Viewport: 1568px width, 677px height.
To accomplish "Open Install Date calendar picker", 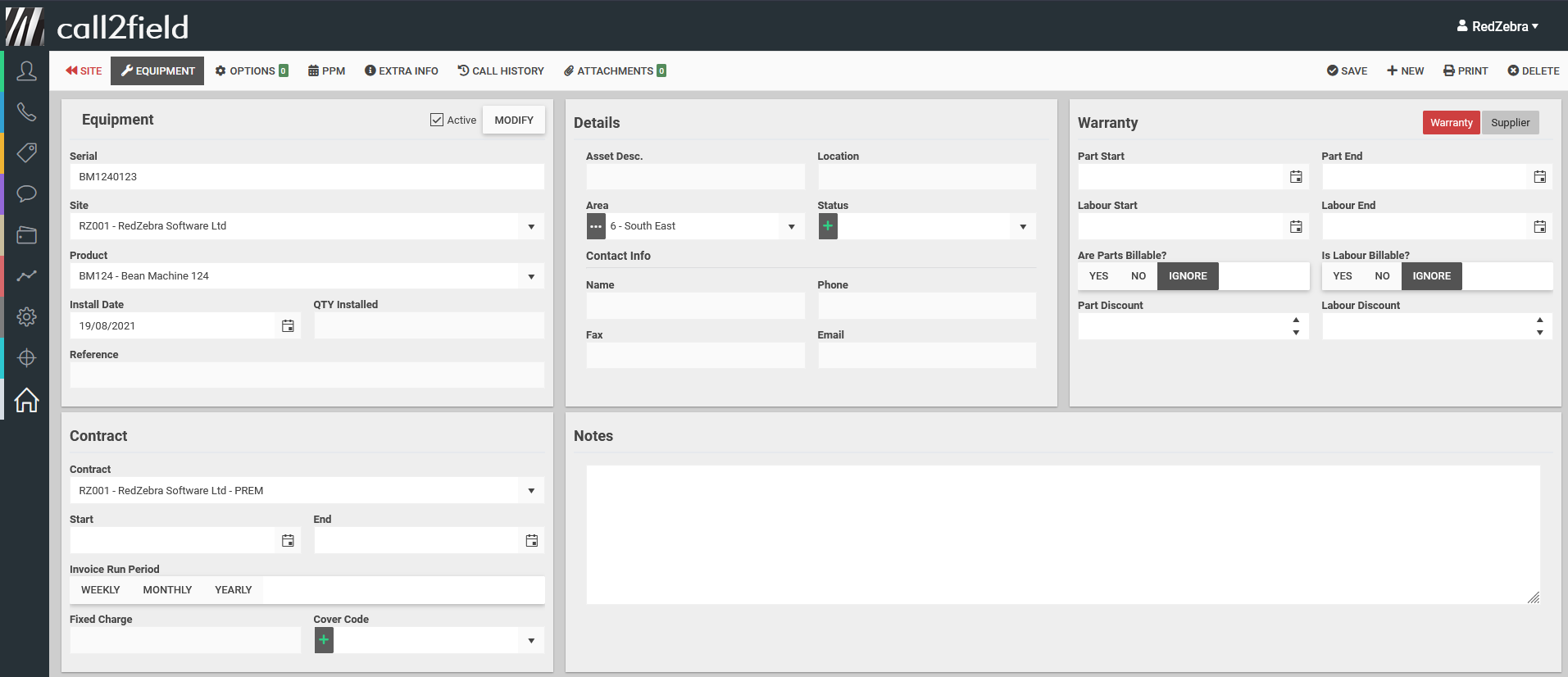I will pos(288,326).
